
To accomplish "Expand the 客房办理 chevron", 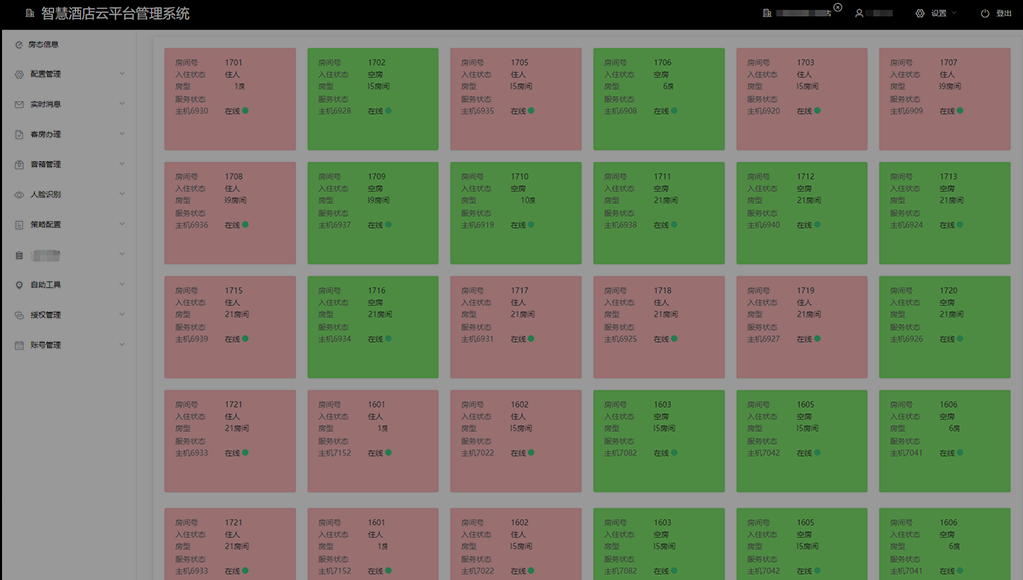I will tap(122, 134).
